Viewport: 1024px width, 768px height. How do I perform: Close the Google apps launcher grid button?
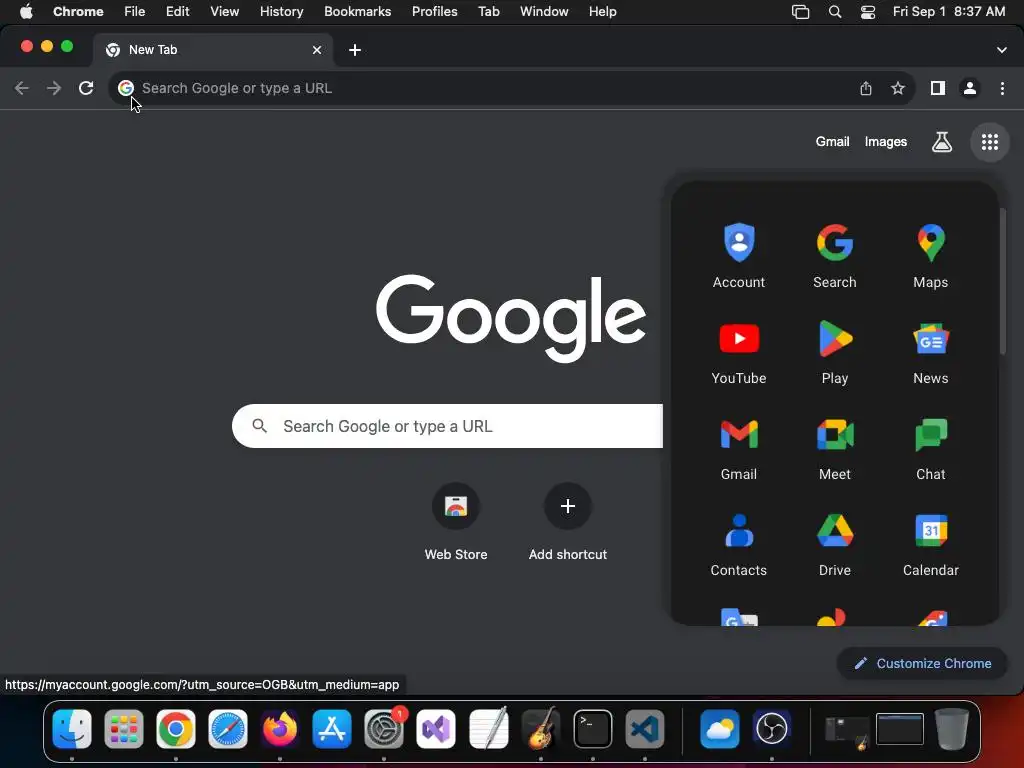point(990,142)
